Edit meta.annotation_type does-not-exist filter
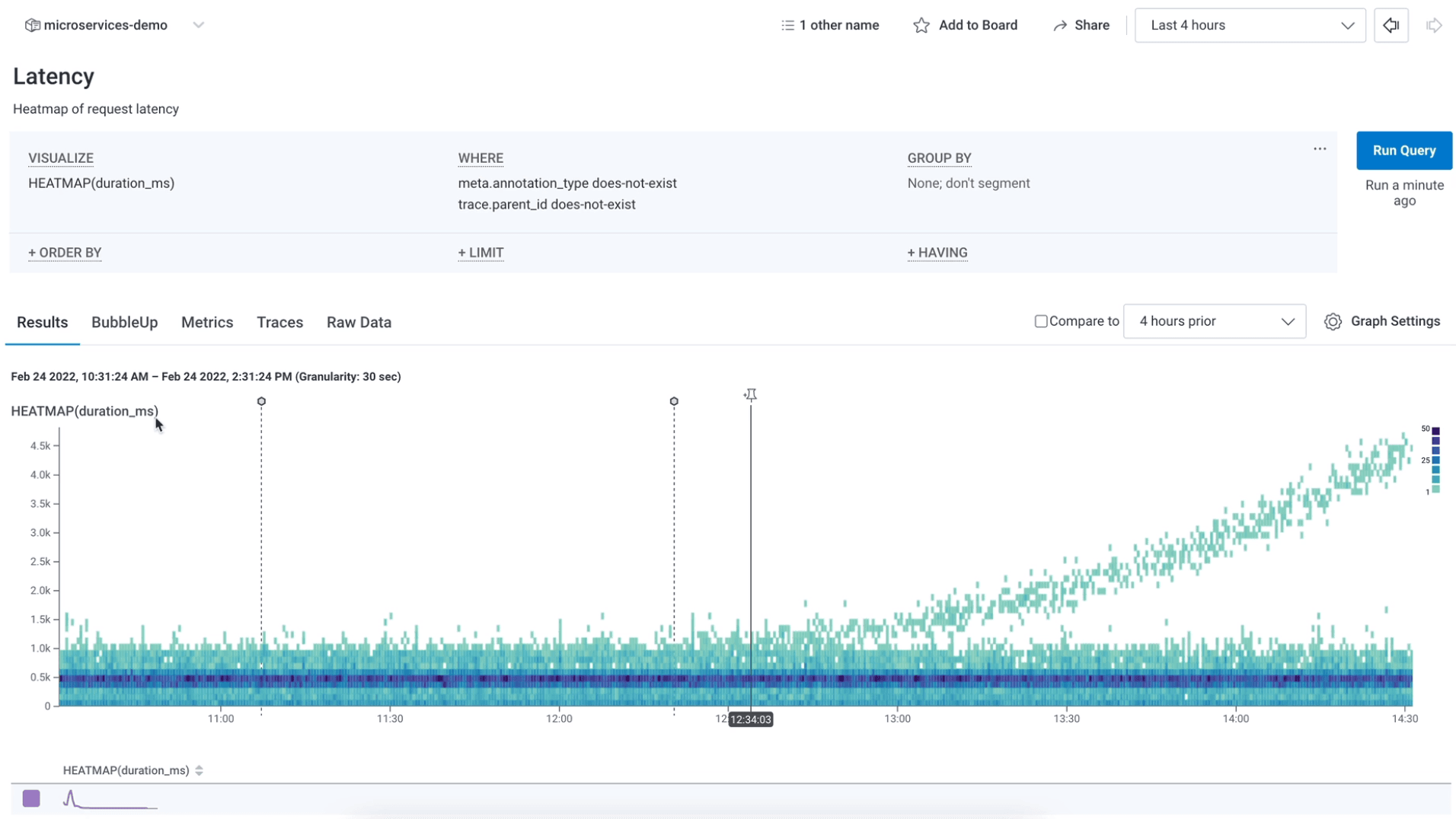 (567, 183)
